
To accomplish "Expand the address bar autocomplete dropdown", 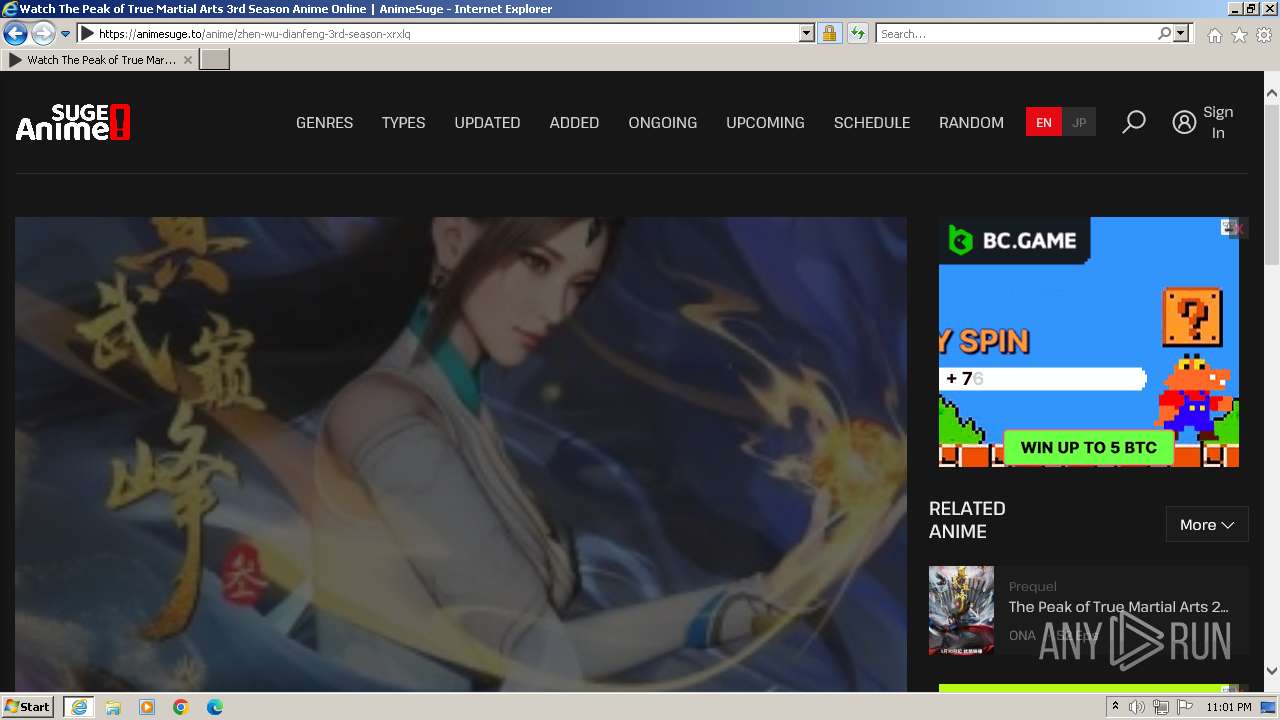I will pos(807,34).
